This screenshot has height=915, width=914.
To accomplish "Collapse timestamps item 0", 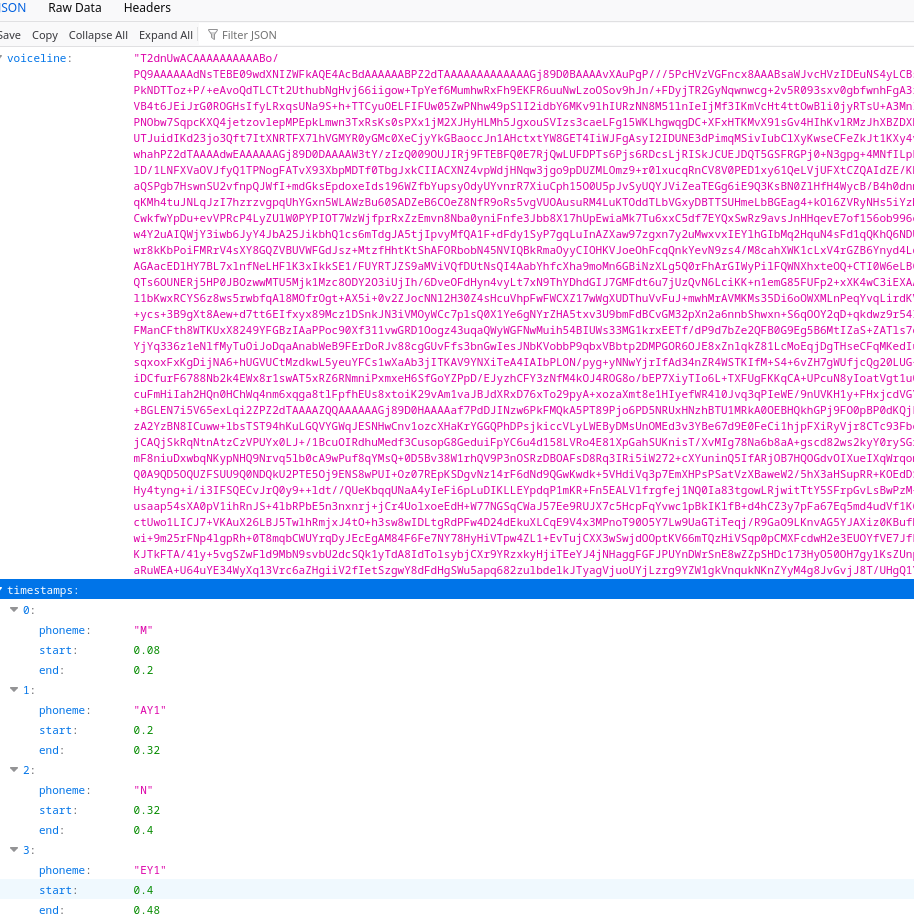I will coord(14,610).
